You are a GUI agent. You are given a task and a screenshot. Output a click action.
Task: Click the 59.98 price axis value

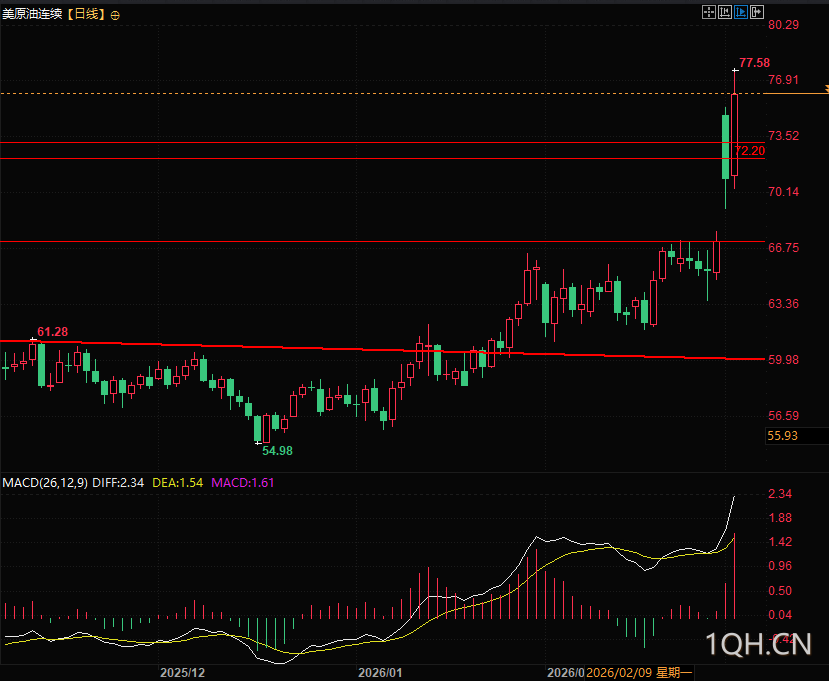click(x=784, y=360)
